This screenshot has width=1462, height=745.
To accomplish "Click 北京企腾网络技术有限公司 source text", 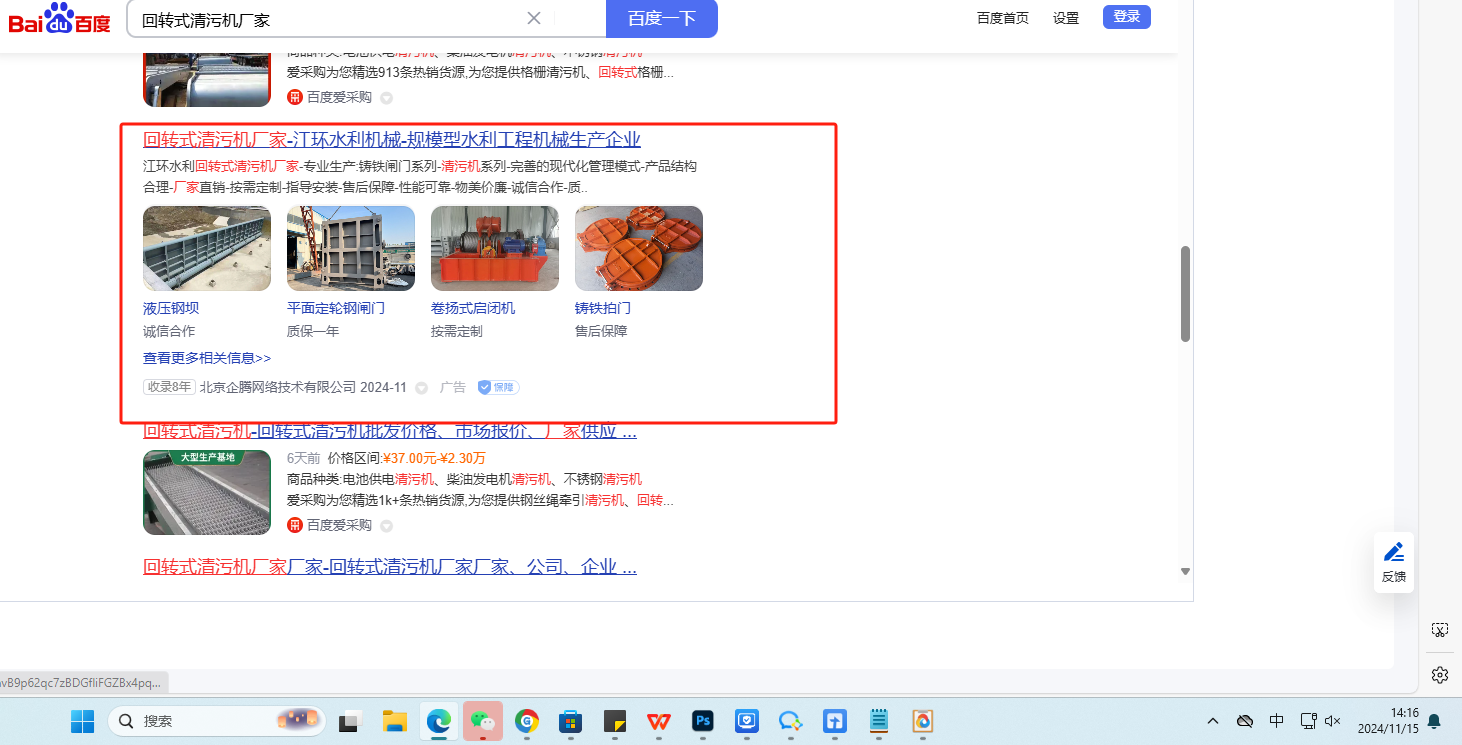I will coord(278,387).
